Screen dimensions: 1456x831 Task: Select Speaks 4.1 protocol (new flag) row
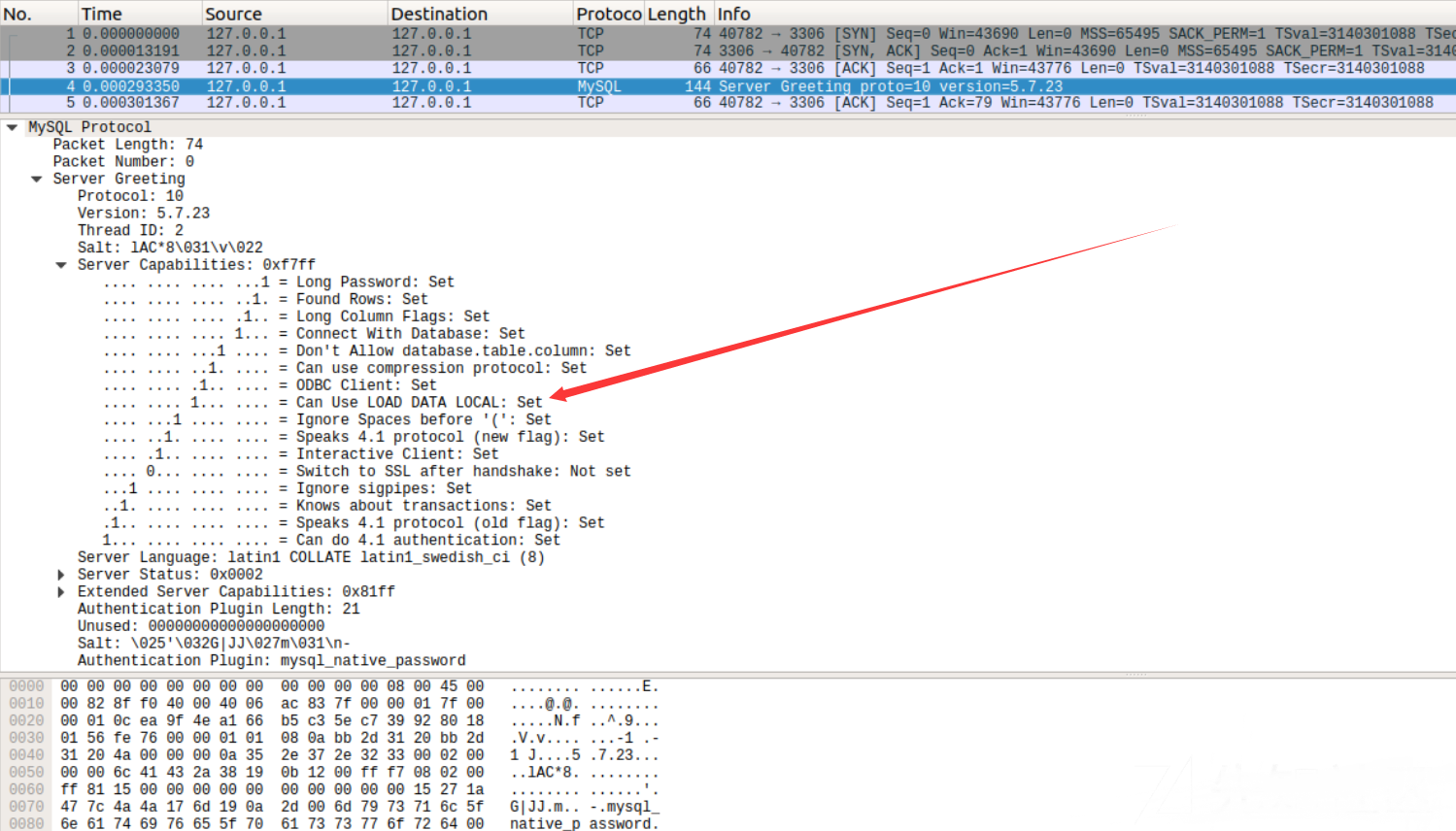pyautogui.click(x=354, y=438)
